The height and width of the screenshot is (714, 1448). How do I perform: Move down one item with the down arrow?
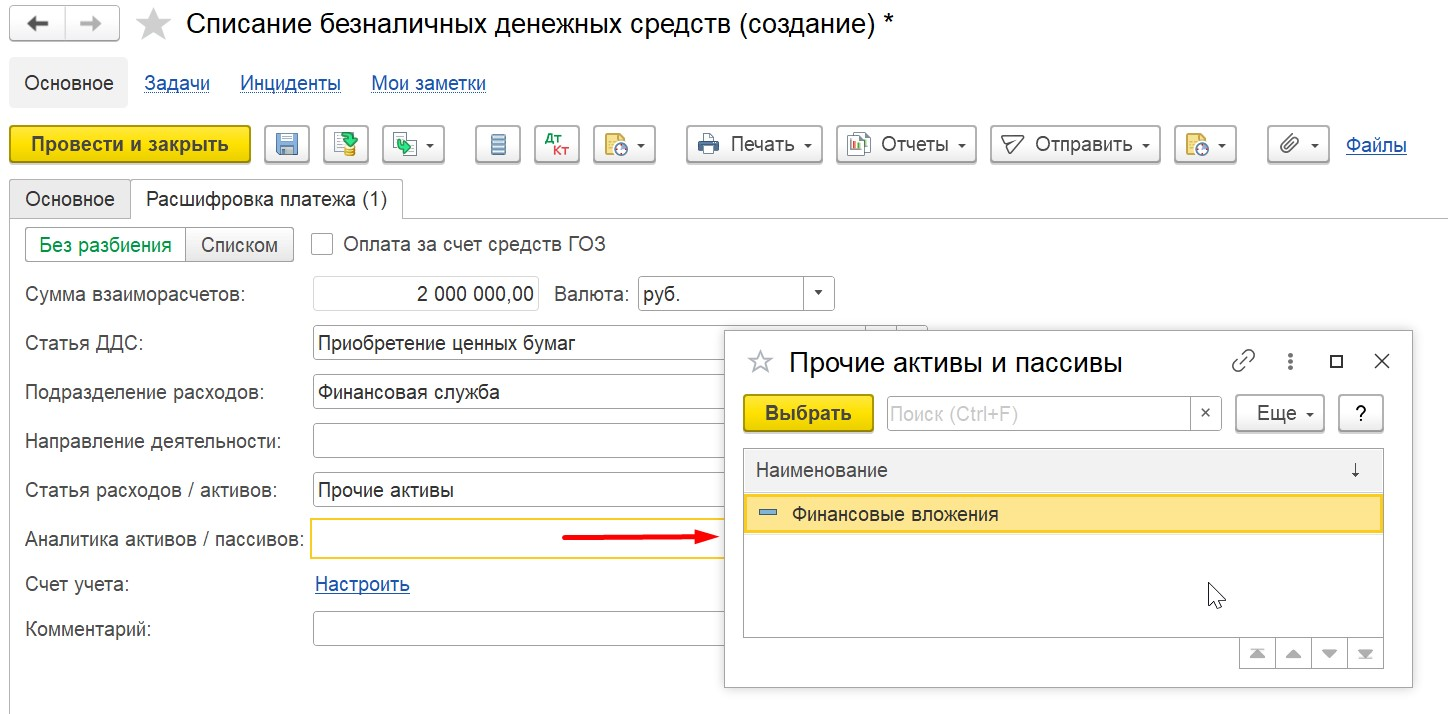pos(1330,654)
